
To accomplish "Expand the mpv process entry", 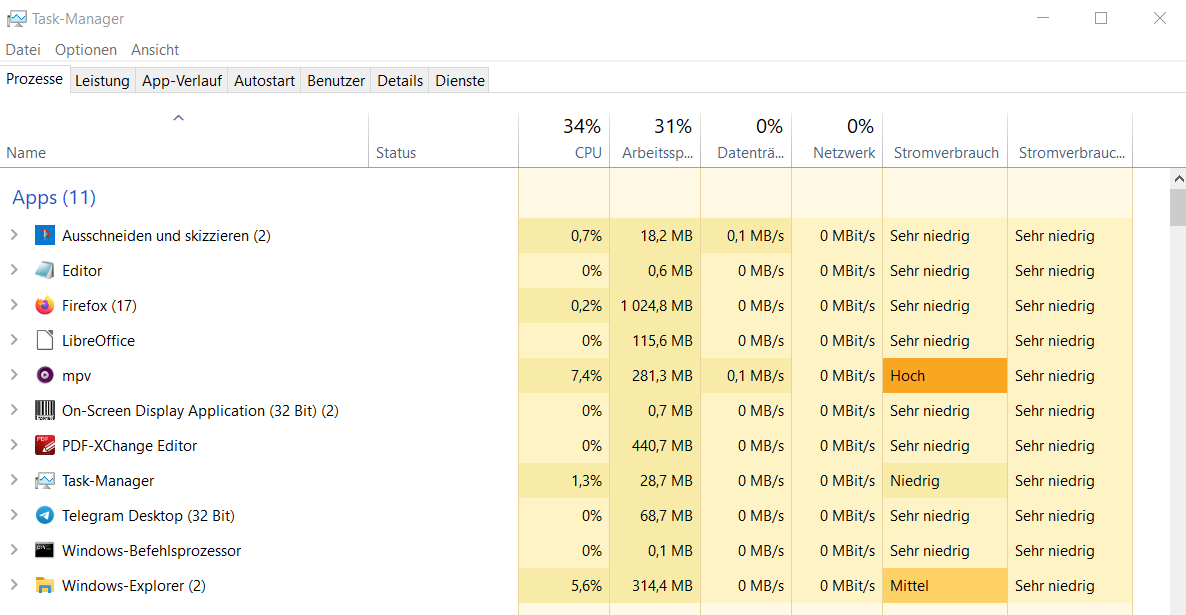I will pos(14,376).
